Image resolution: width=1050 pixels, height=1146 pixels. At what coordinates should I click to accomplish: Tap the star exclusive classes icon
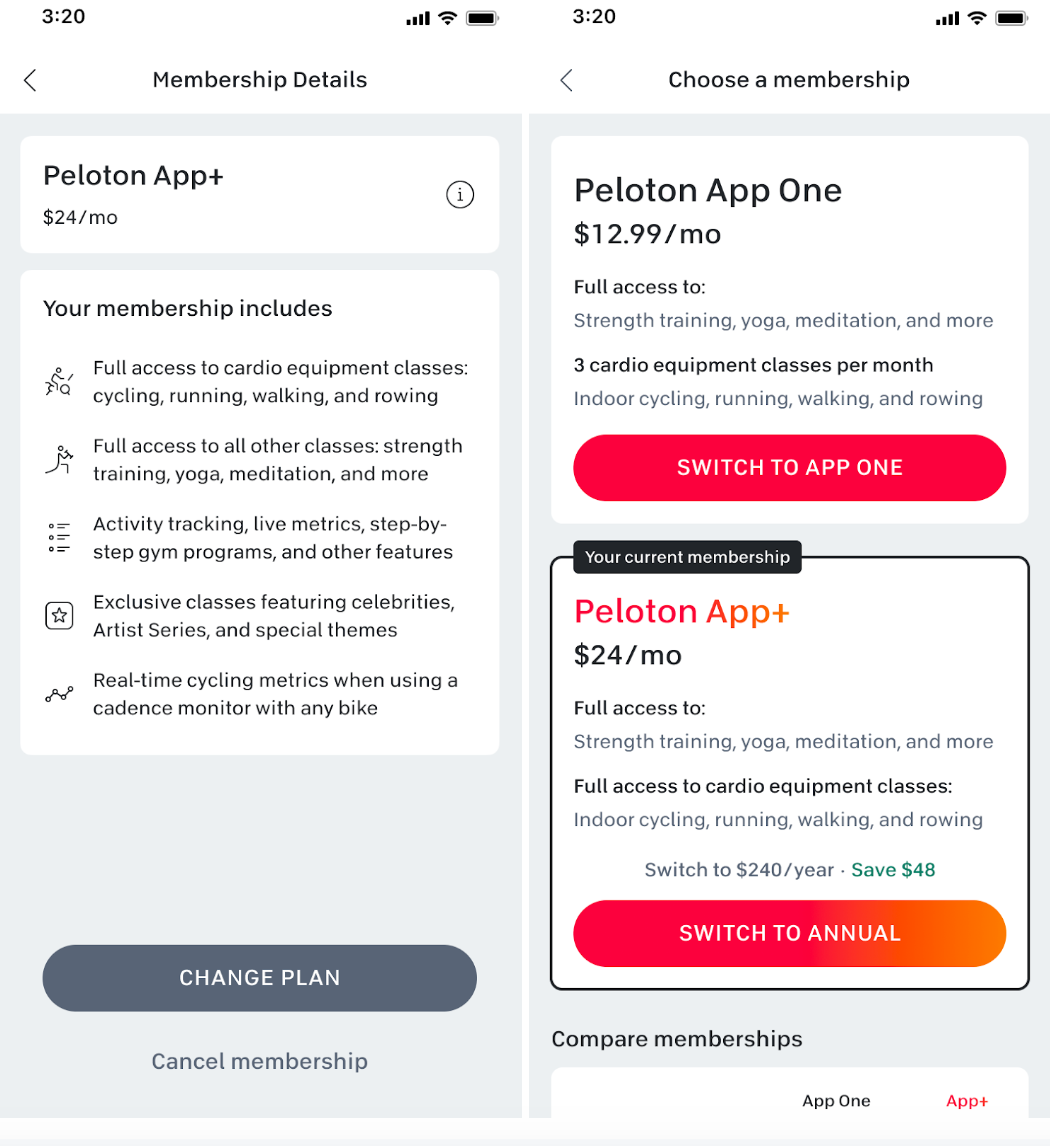(59, 616)
